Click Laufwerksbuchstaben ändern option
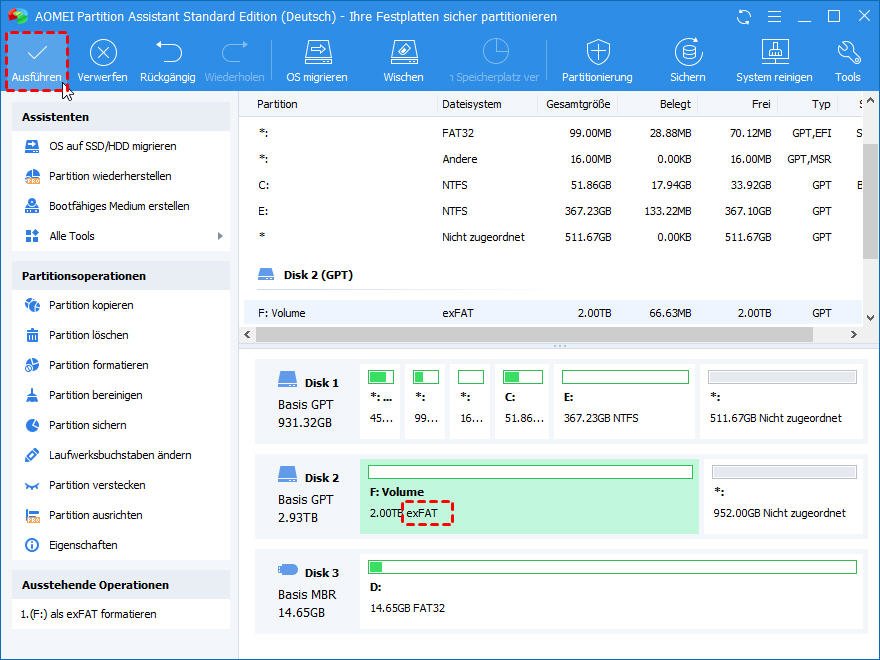Image resolution: width=880 pixels, height=660 pixels. [120, 455]
